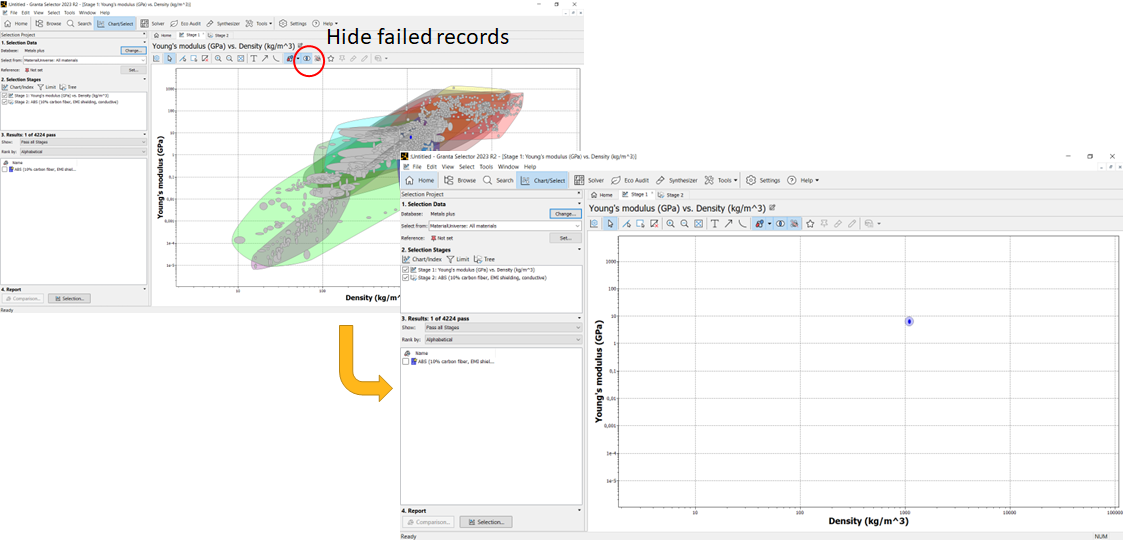Viewport: 1123px width, 540px height.
Task: Click zoom in magnifier in front window
Action: pos(670,223)
